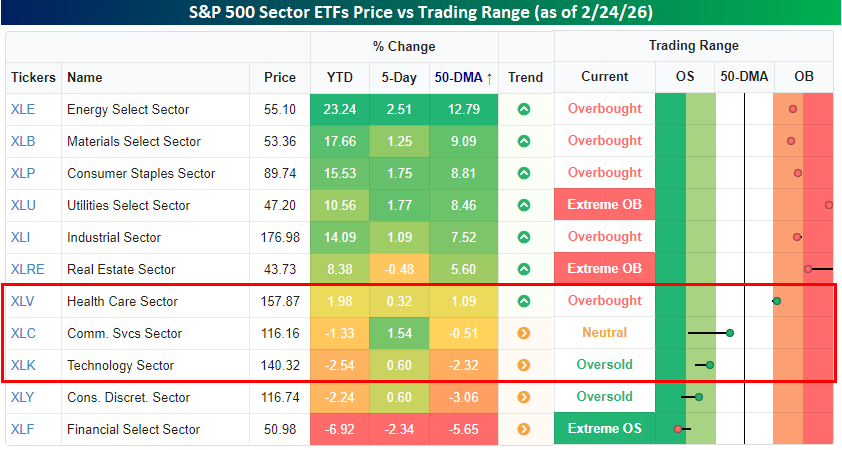Open the XLK ticker link
Image resolution: width=842 pixels, height=450 pixels.
(23, 365)
